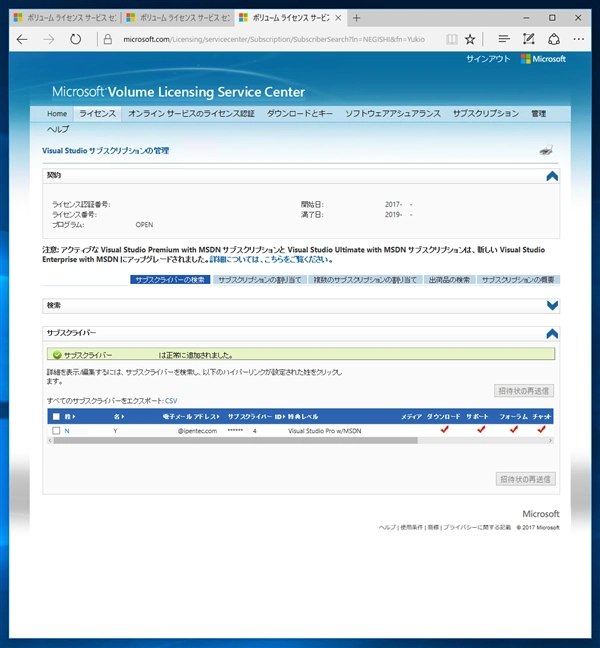Open reading view book icon

click(x=452, y=40)
